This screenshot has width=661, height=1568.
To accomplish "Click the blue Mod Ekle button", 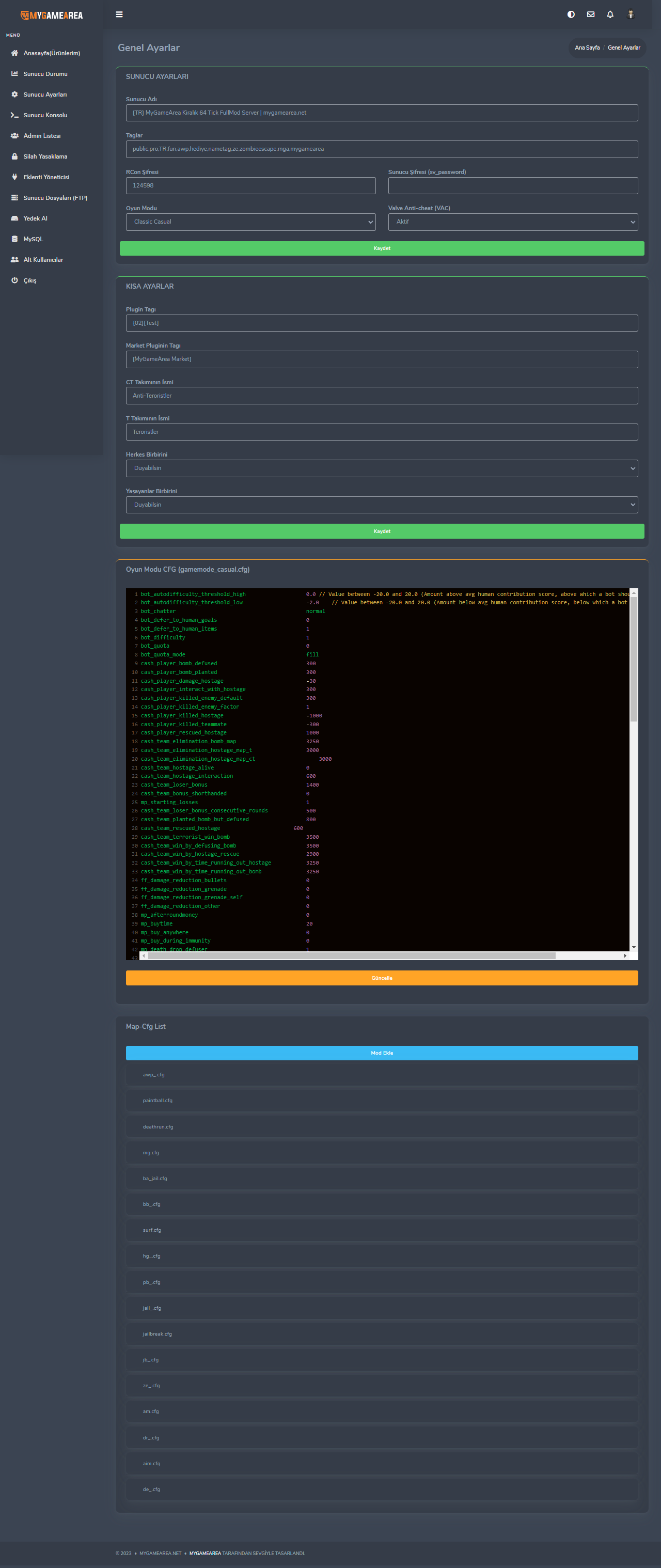I will [x=382, y=1053].
